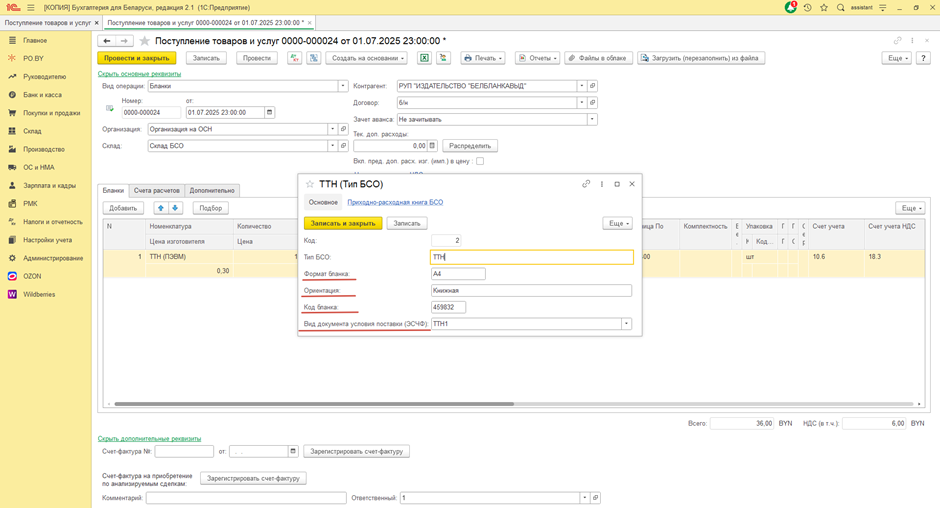Click Скрыть основные реквизиты link

tap(139, 74)
